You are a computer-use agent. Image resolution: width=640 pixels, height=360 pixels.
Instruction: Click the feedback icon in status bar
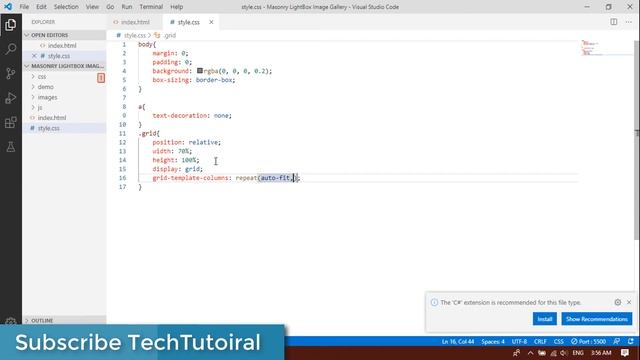click(617, 341)
